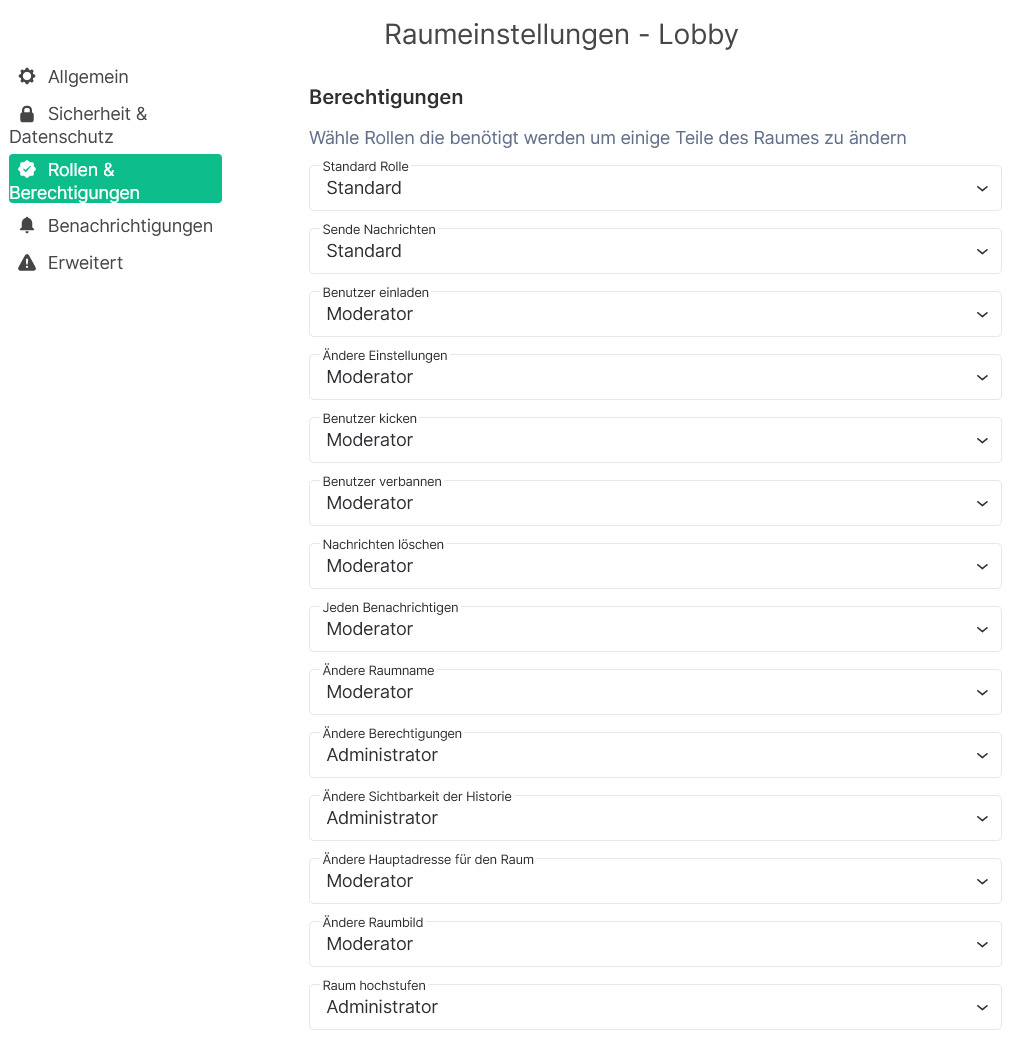Open the Nachrichten löschen dropdown
Screen dimensions: 1017x1041
(655, 566)
